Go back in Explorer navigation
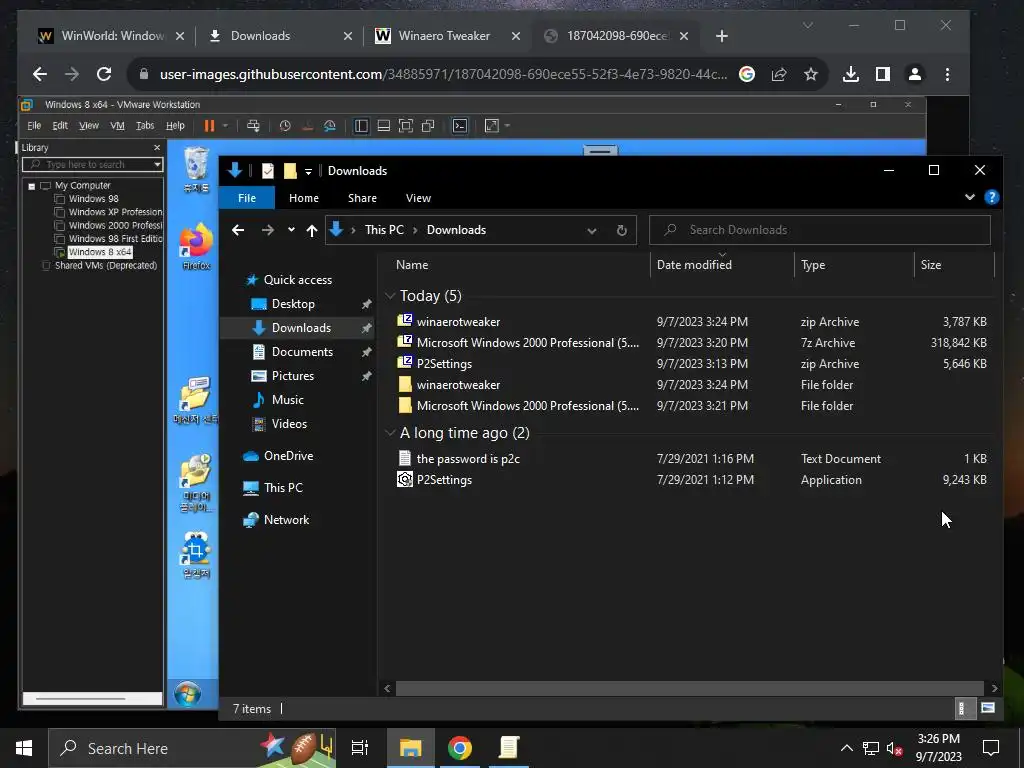 point(238,230)
